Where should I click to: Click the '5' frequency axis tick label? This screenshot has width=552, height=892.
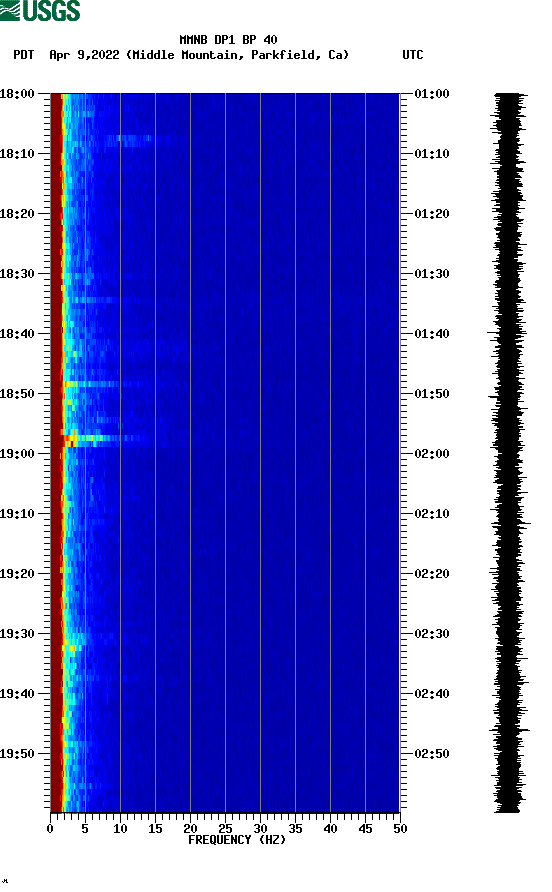tap(85, 829)
